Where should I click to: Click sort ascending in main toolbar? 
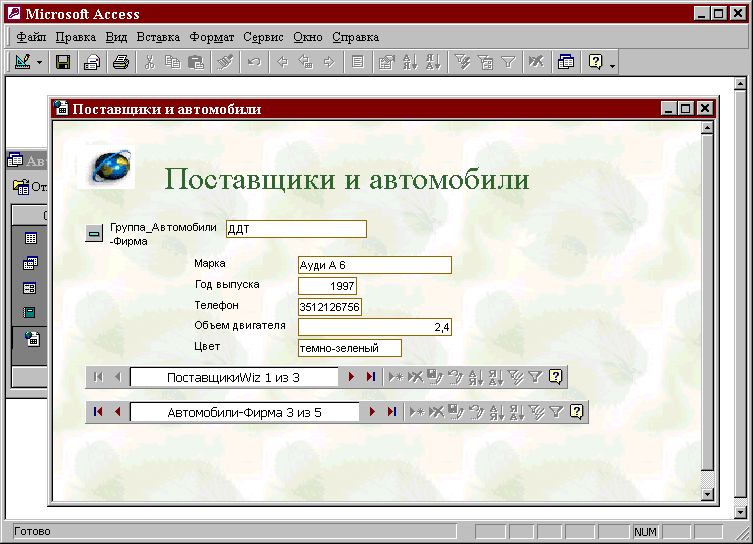410,62
